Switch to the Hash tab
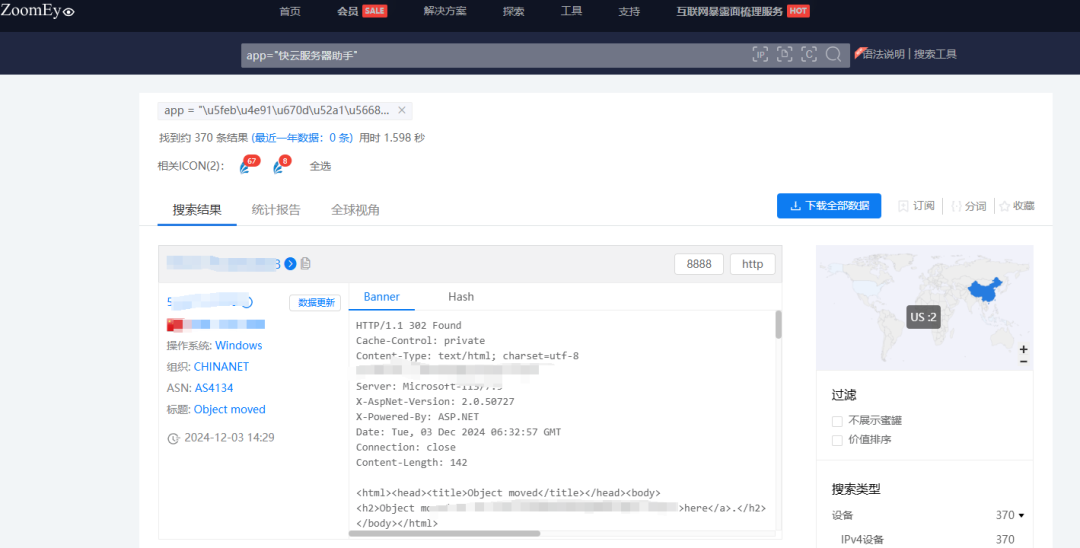Viewport: 1080px width, 548px height. click(461, 297)
